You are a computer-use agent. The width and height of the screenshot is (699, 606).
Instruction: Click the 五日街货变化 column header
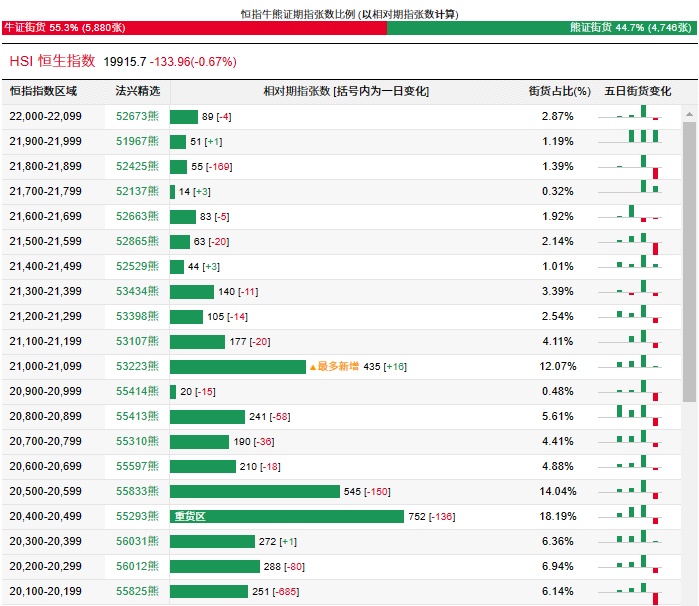(638, 91)
